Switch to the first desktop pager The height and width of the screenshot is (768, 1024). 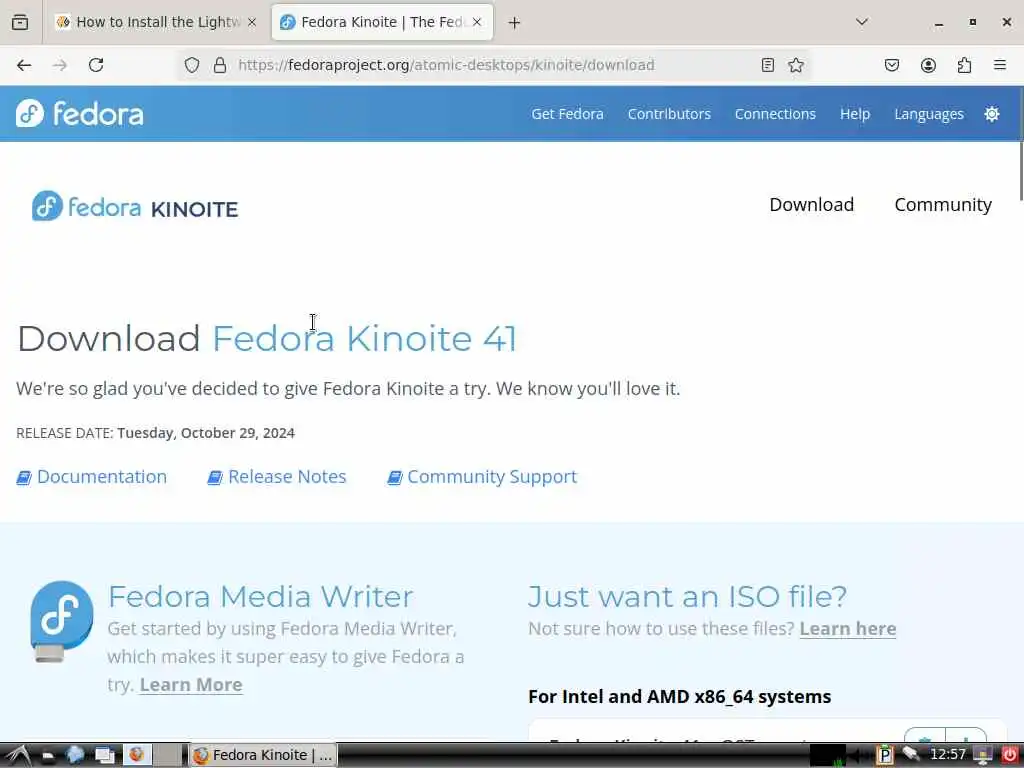click(x=138, y=755)
